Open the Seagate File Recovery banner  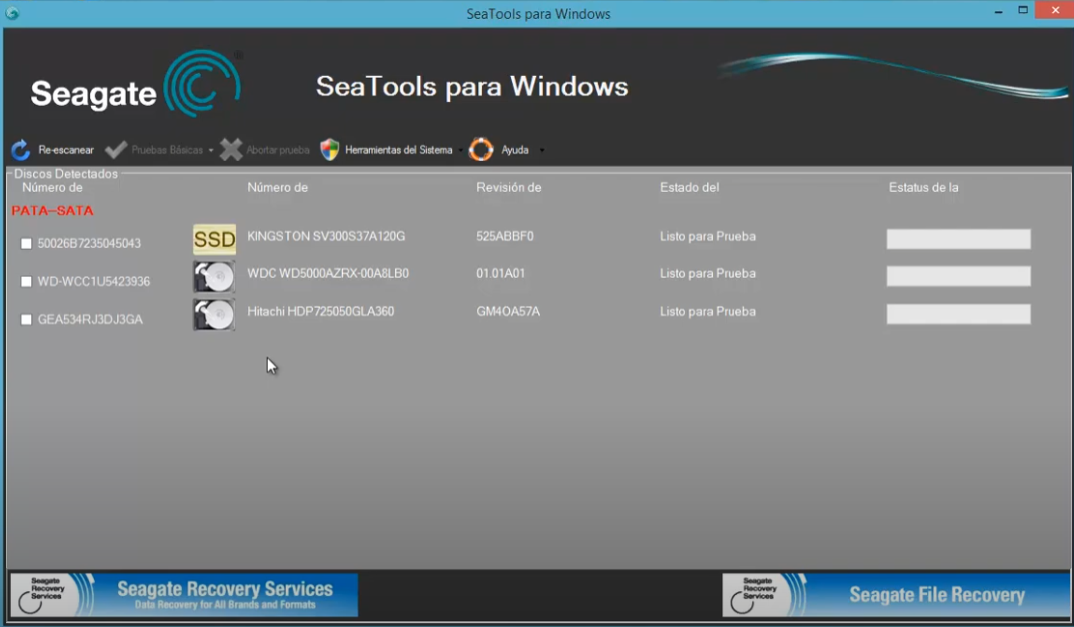[895, 595]
